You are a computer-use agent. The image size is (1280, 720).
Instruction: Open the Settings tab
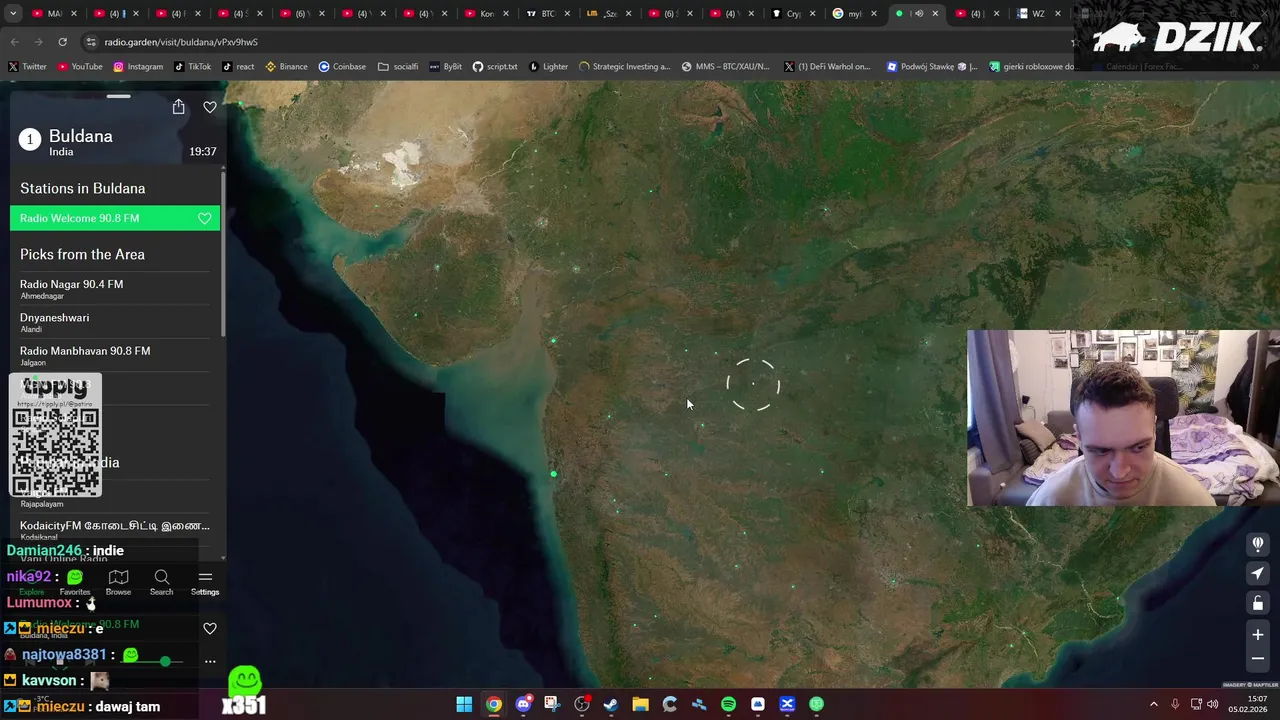click(x=205, y=582)
